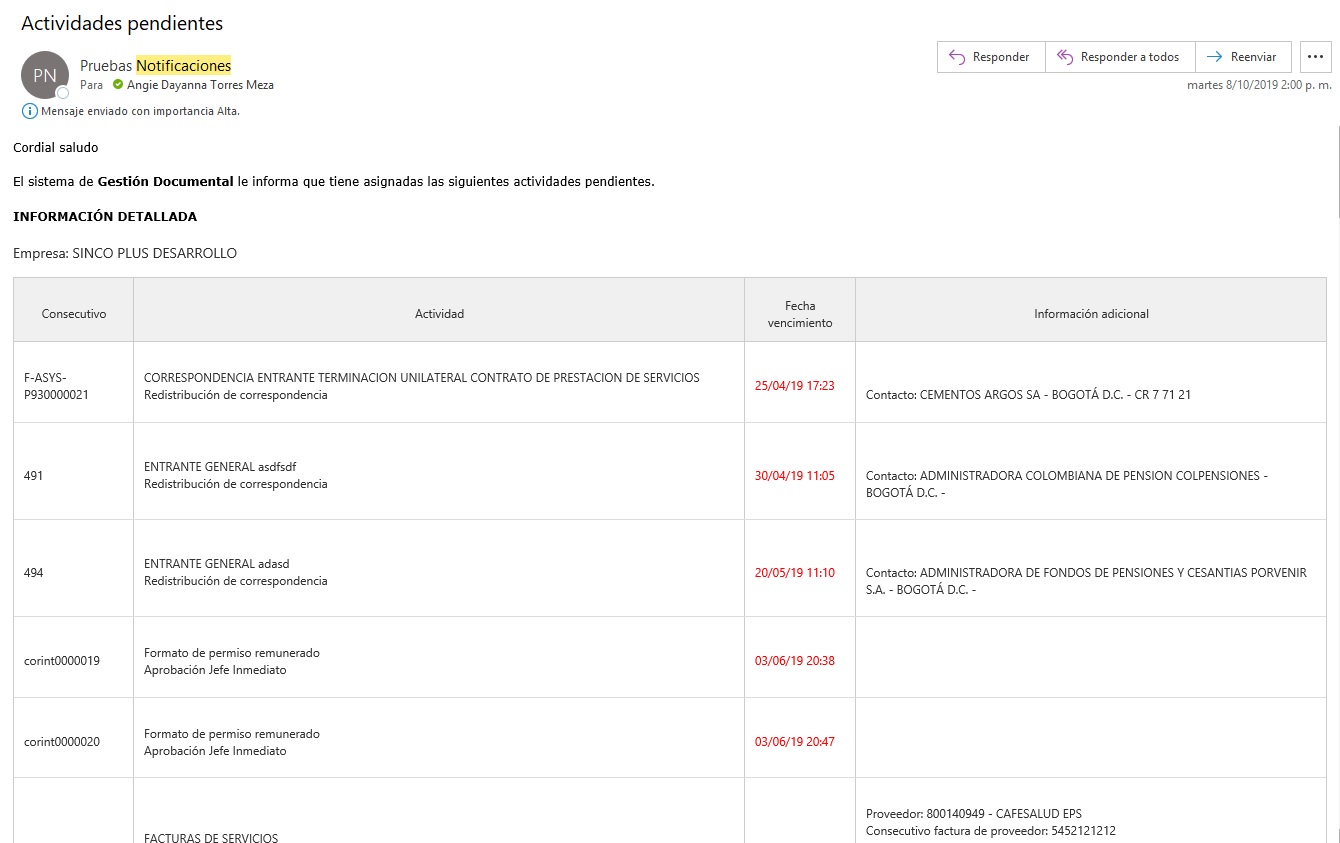Click ENTRANTE GENERAL asdfsdf activity
Image resolution: width=1340 pixels, height=843 pixels.
coord(220,467)
